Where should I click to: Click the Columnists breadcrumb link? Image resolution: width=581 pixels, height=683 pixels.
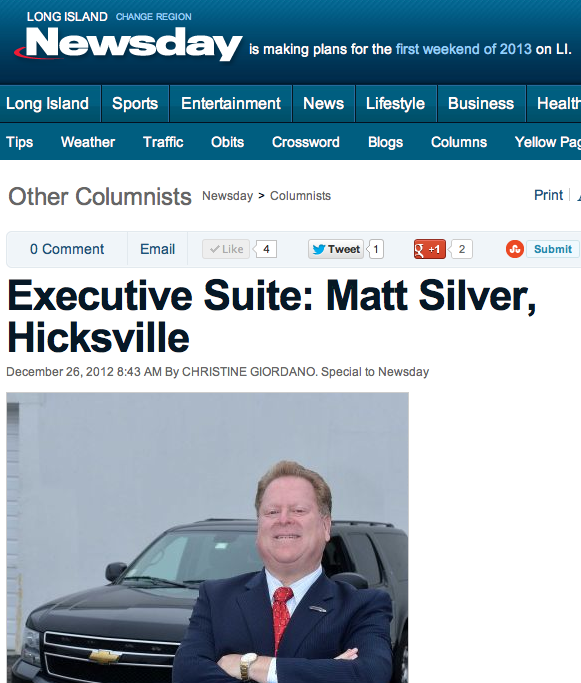[301, 196]
